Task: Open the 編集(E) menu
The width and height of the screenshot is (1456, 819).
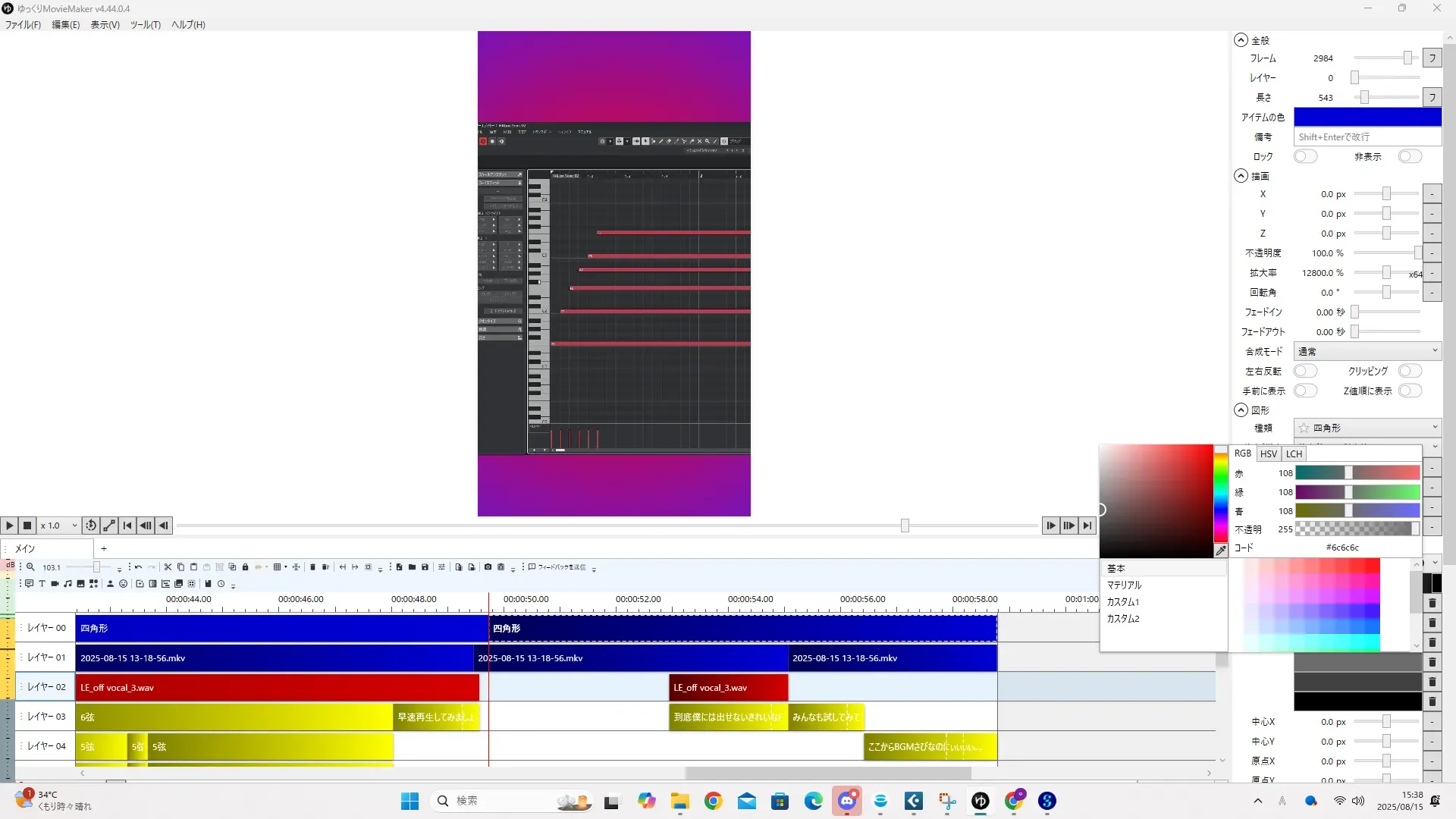Action: (65, 24)
